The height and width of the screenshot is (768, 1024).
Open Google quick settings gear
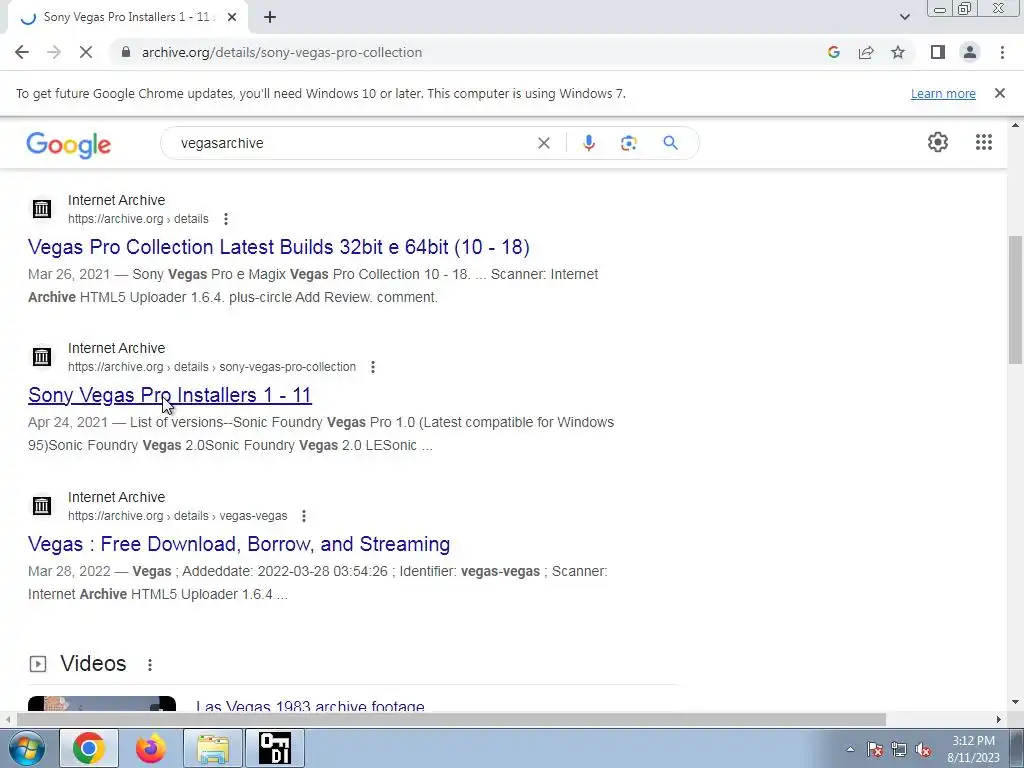[938, 142]
